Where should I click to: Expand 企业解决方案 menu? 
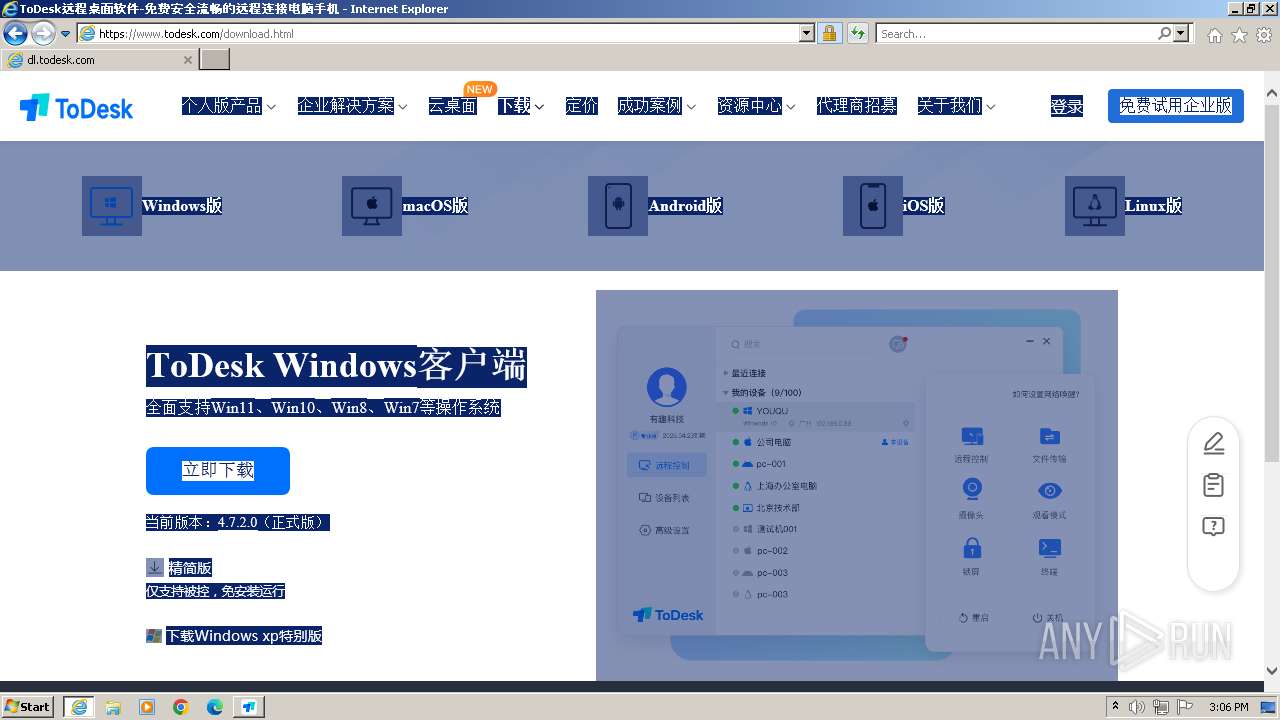pos(353,106)
